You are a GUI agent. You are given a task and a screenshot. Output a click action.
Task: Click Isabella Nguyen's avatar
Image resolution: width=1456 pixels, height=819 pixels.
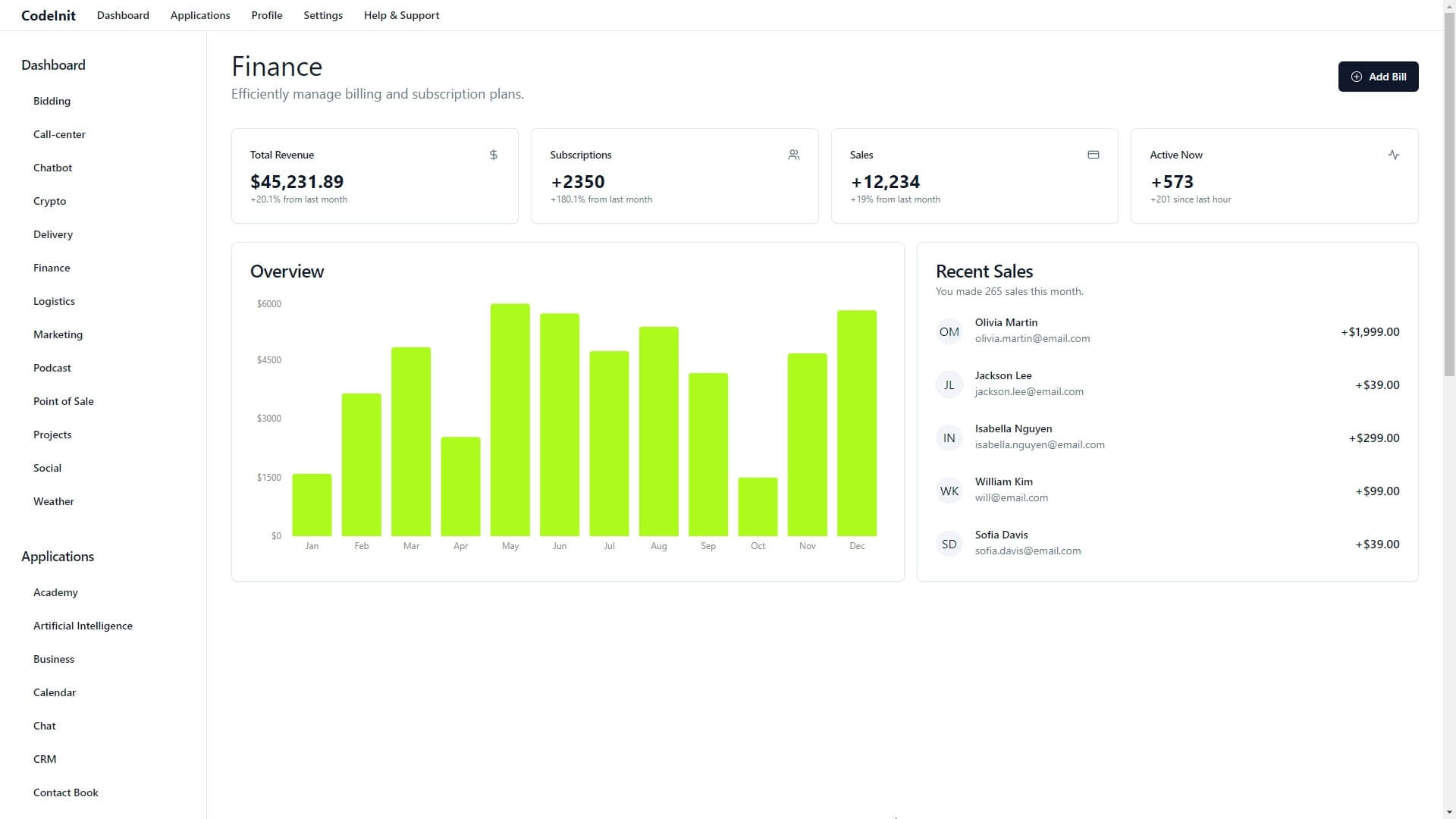949,438
